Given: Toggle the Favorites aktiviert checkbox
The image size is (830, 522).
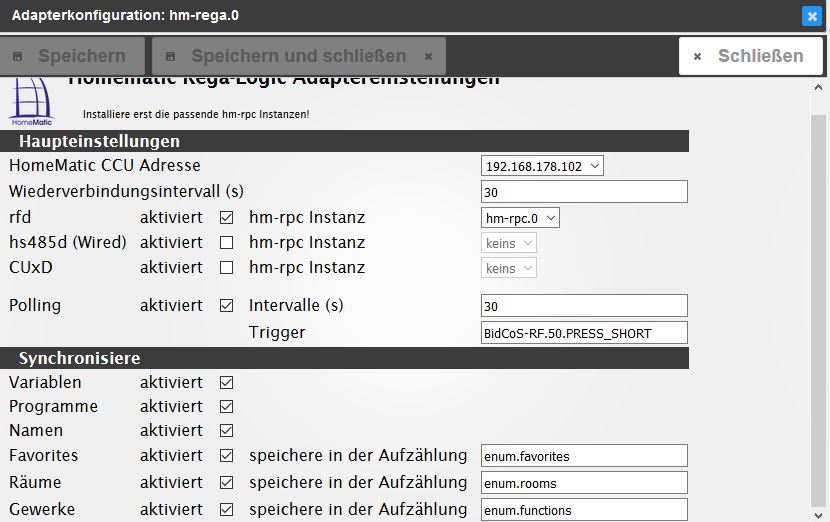Looking at the screenshot, I should click(227, 455).
